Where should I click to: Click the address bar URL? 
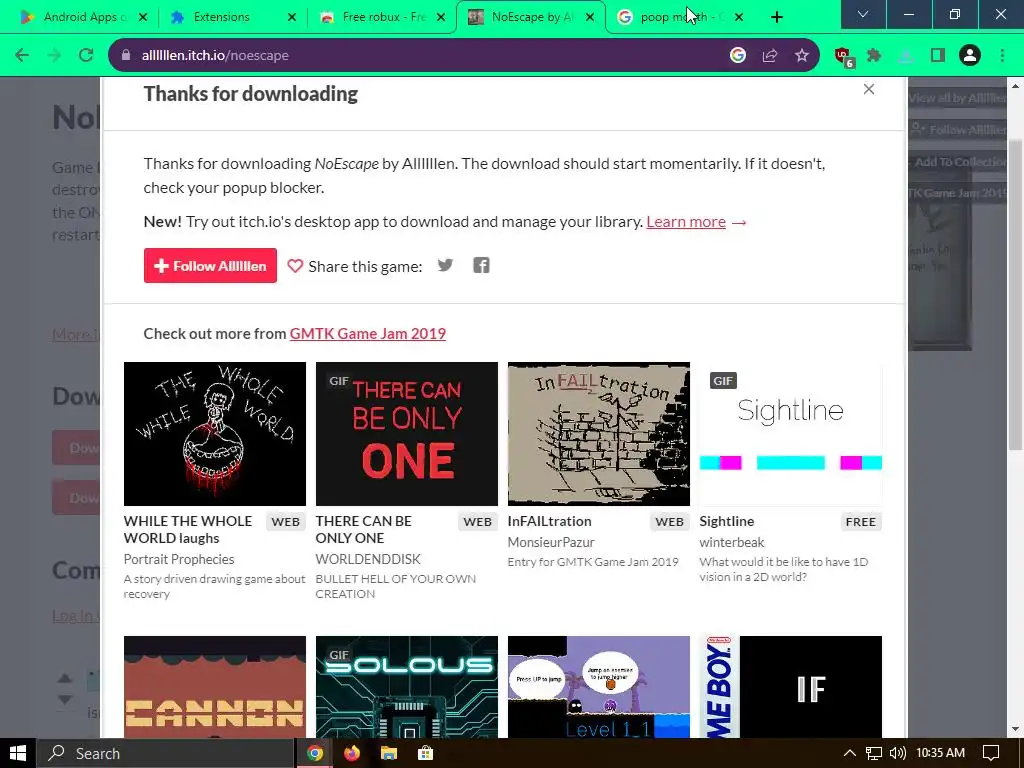pyautogui.click(x=215, y=56)
